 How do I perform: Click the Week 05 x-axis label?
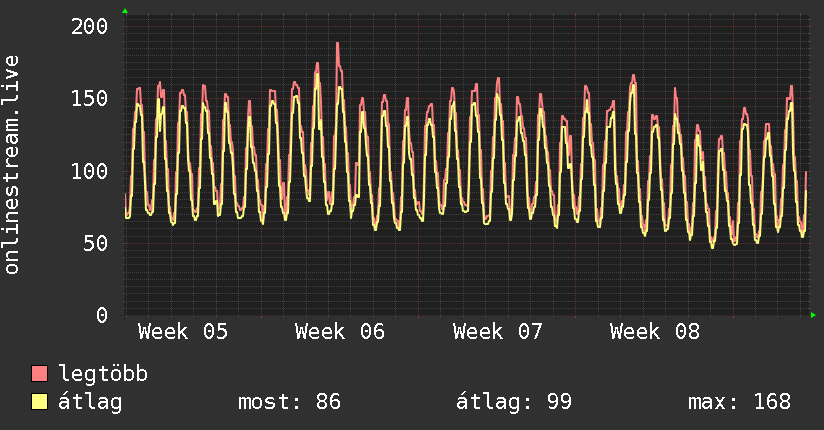pyautogui.click(x=182, y=332)
